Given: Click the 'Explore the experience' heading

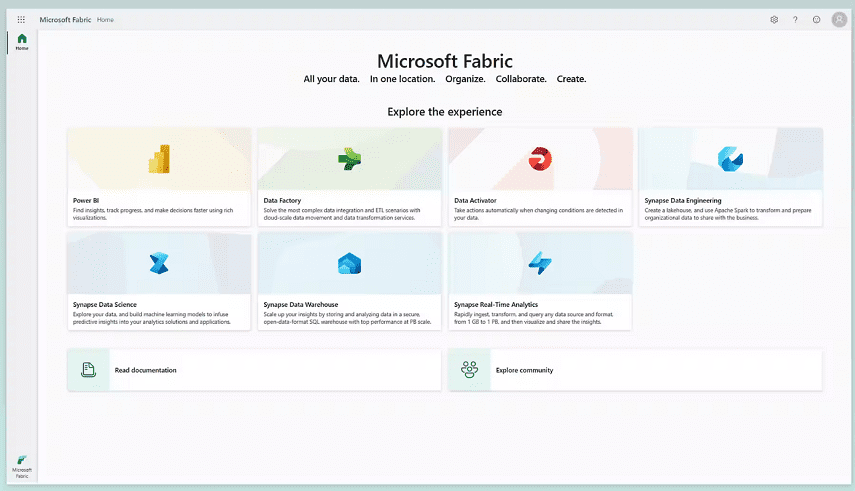Looking at the screenshot, I should 445,112.
